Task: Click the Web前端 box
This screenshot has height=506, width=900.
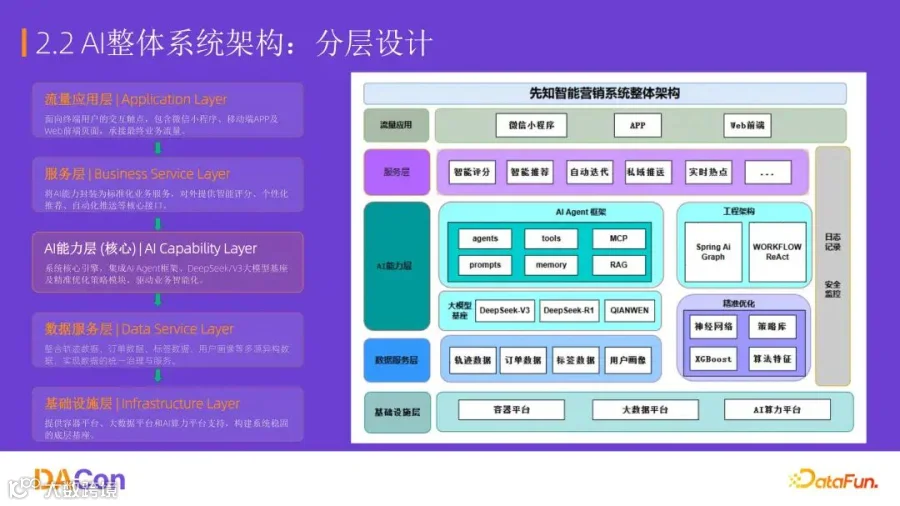Action: (x=747, y=125)
